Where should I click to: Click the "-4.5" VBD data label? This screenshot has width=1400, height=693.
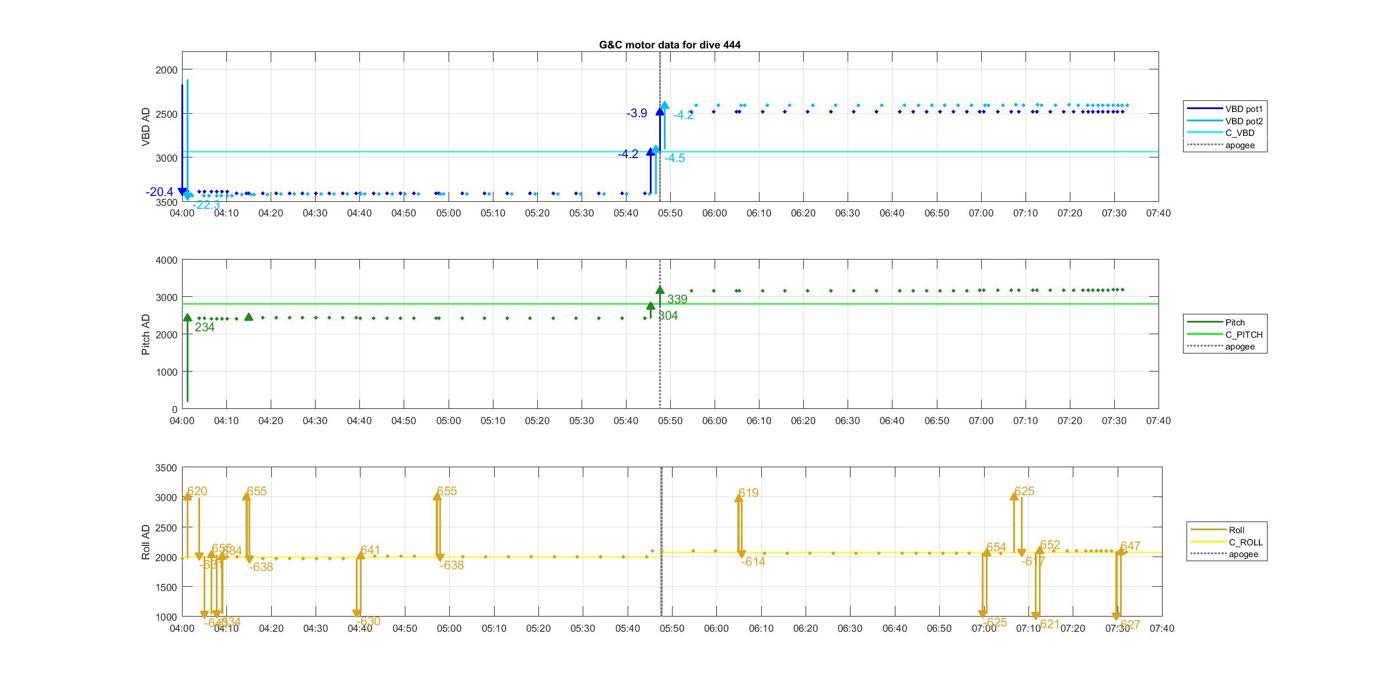[675, 158]
